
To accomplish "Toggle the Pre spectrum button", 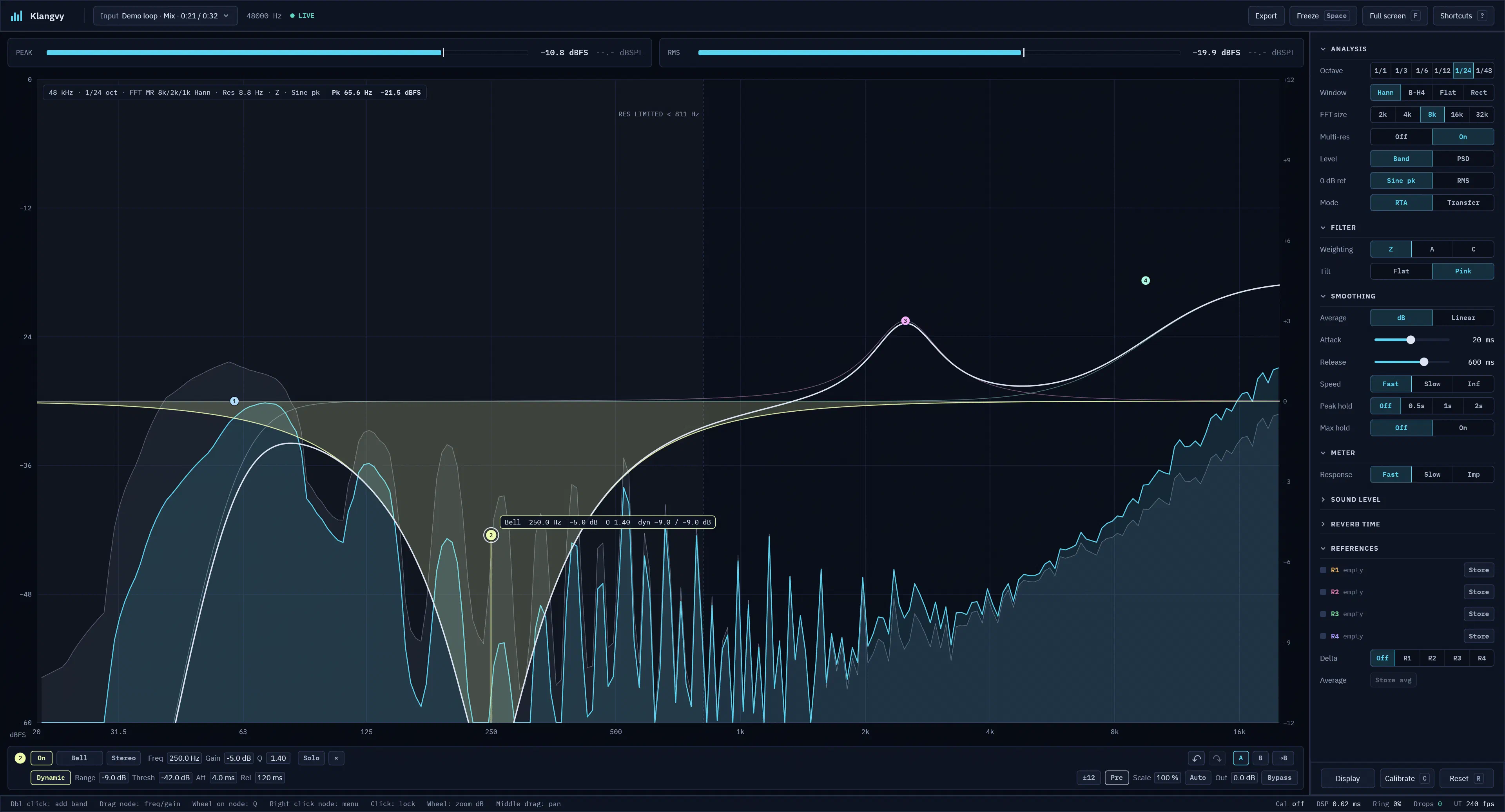I will (x=1117, y=778).
